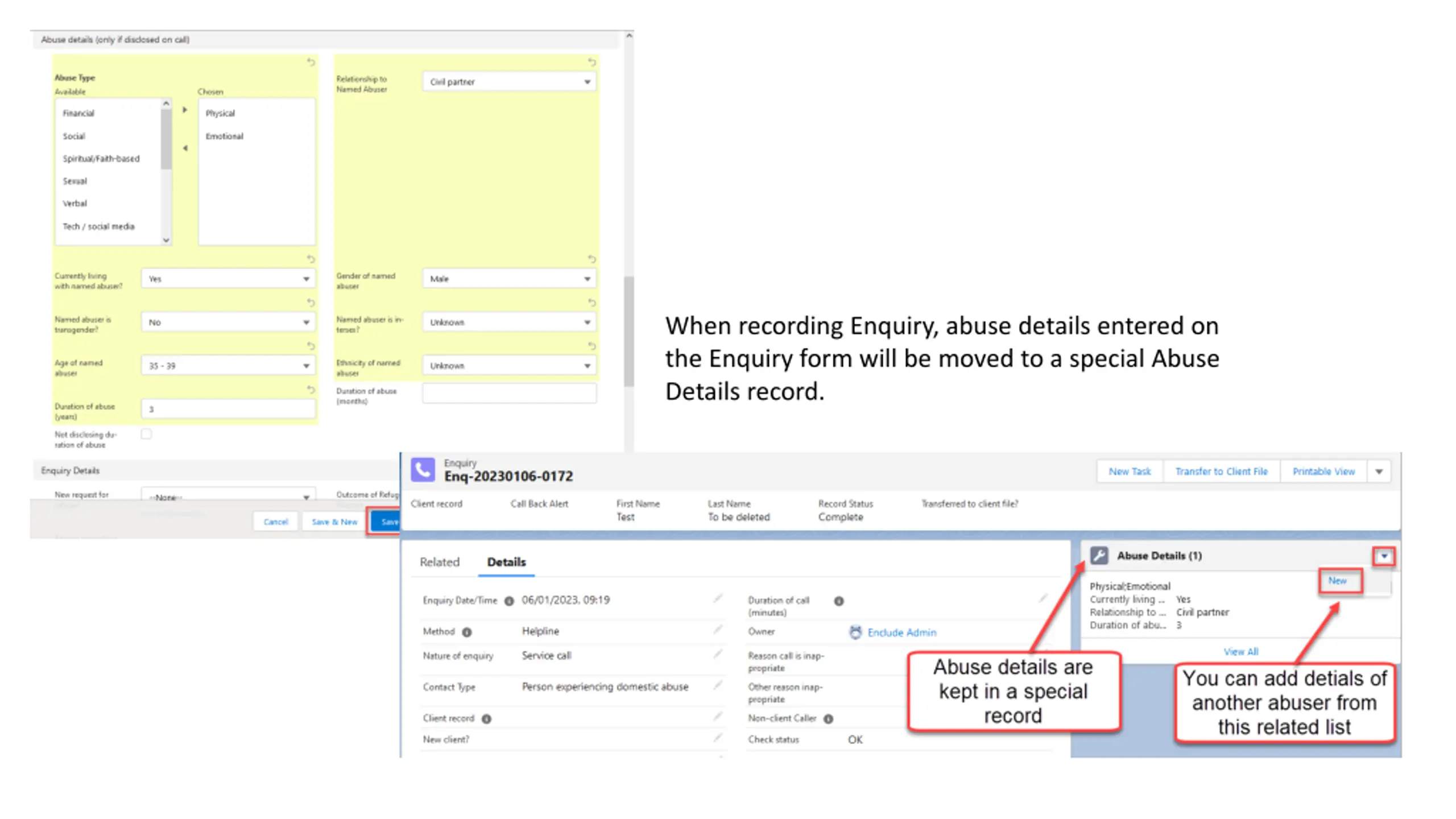
Task: Expand more actions arrow beside Printable View
Action: point(1379,471)
